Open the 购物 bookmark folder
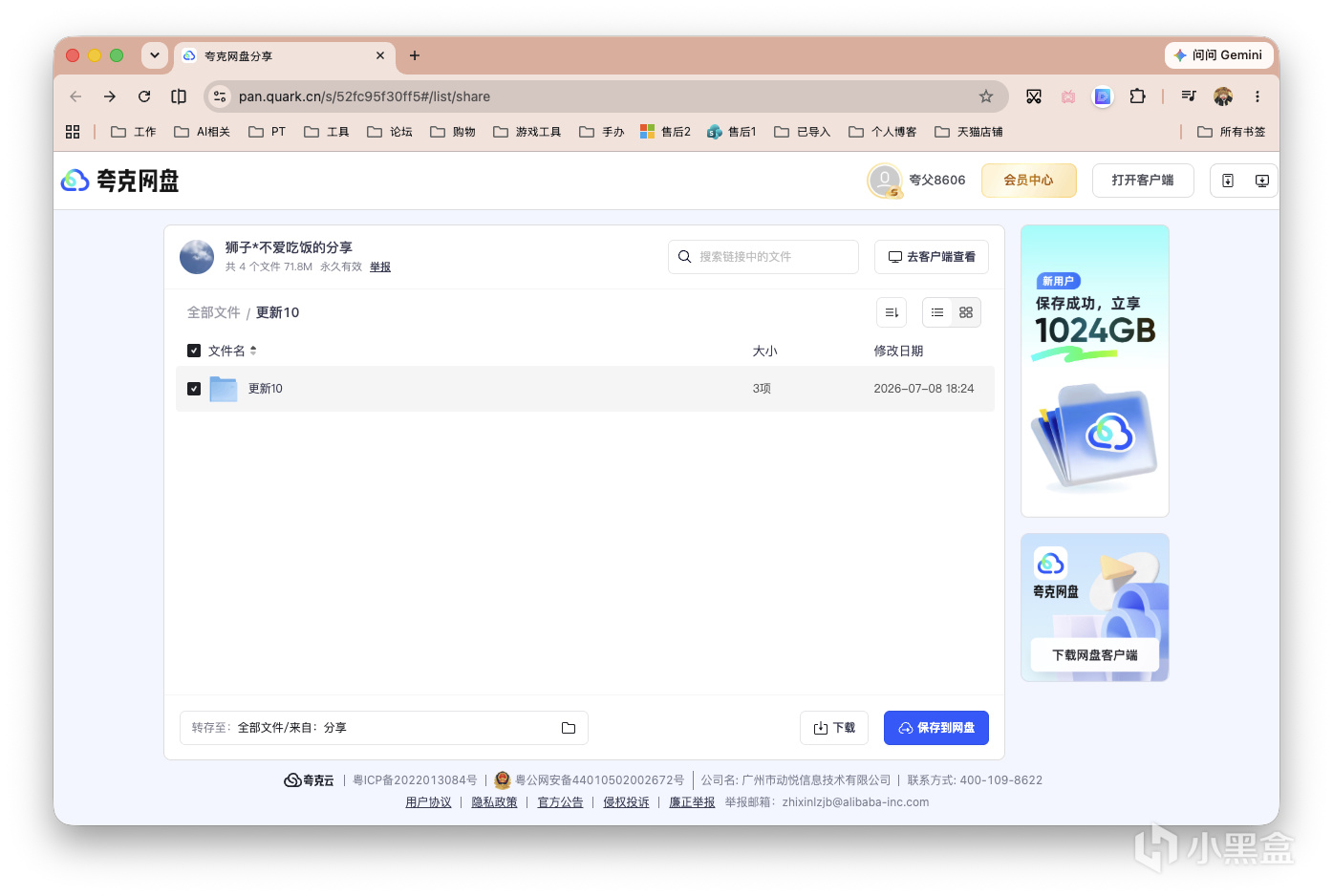This screenshot has height=896, width=1333. (453, 132)
